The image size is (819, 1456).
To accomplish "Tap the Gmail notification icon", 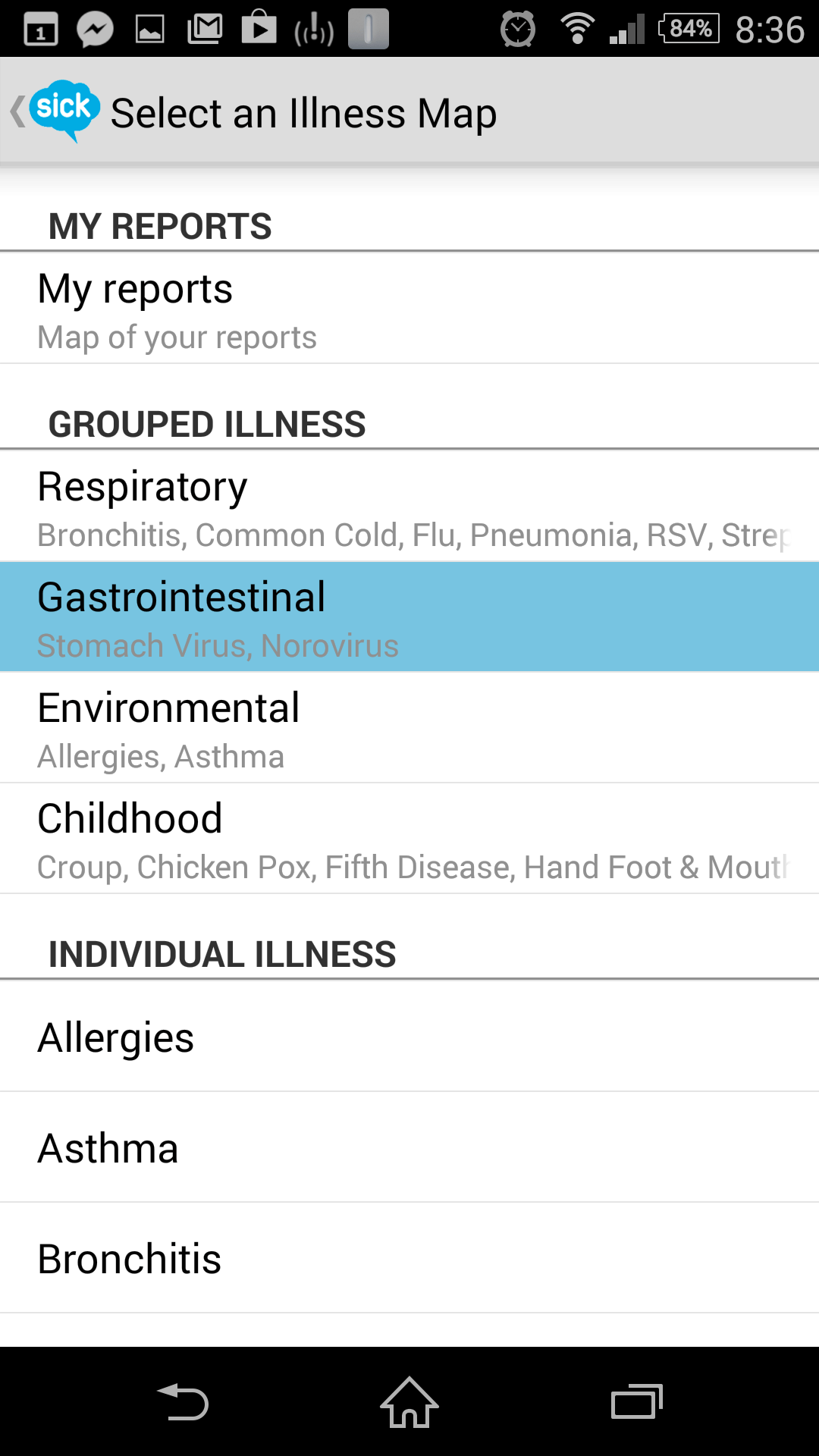I will point(205,30).
